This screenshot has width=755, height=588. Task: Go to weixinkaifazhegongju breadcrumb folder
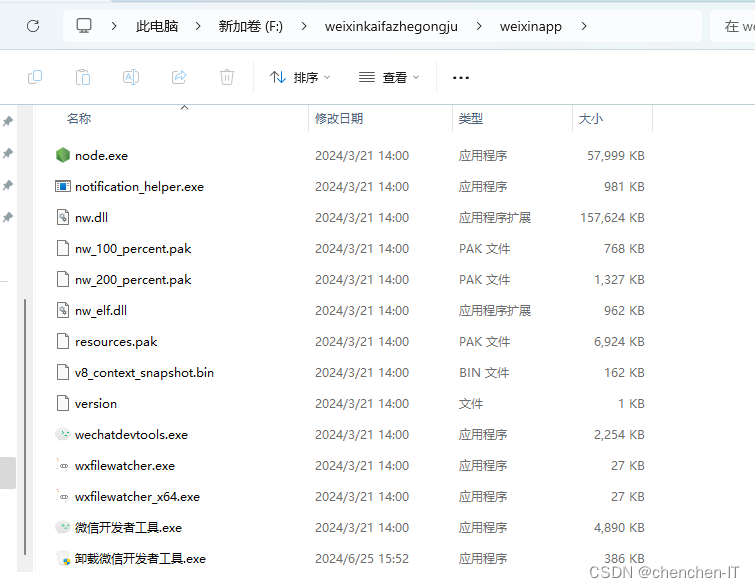tap(391, 26)
